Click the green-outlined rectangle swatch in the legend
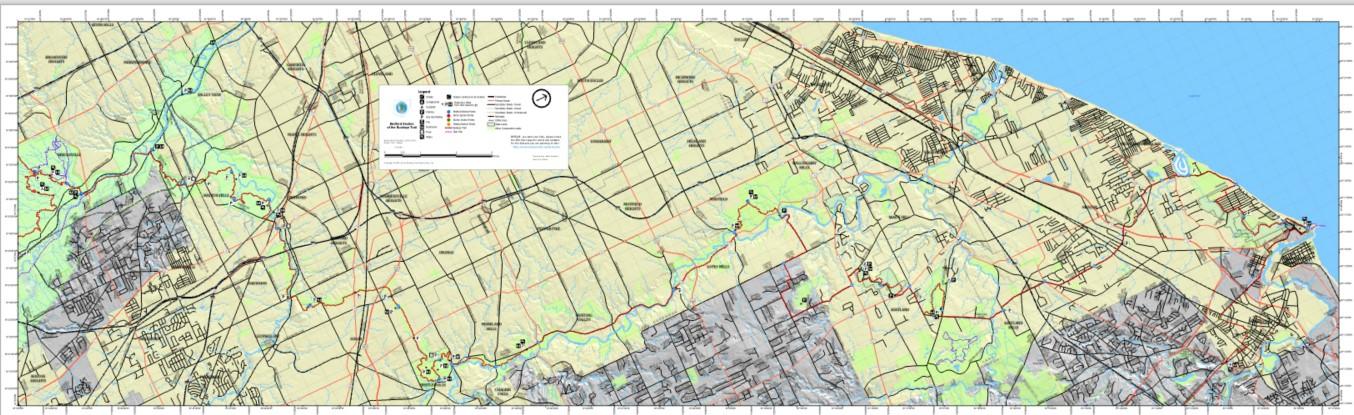The image size is (1354, 415). (491, 124)
